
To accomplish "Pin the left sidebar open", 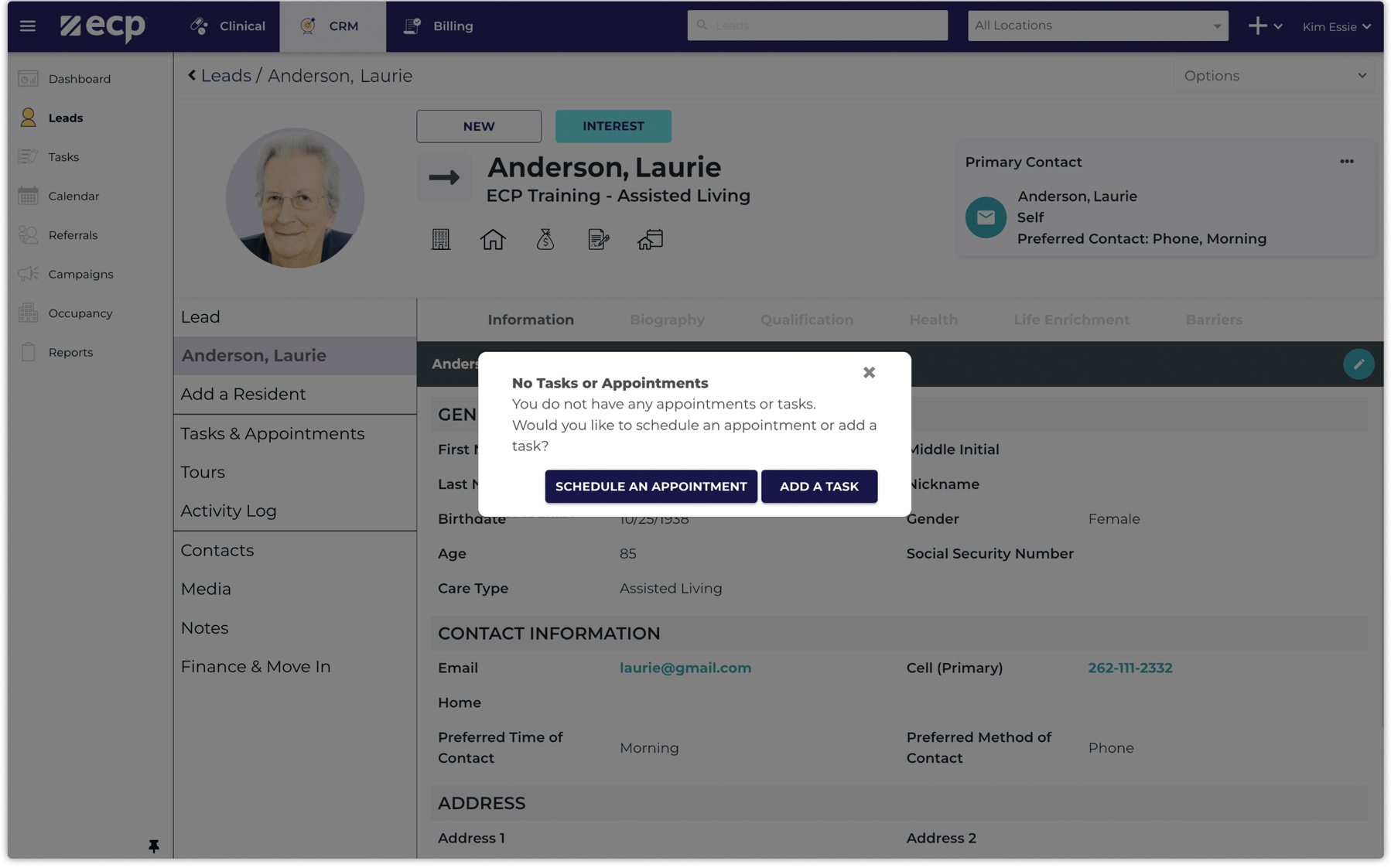I will [x=154, y=846].
